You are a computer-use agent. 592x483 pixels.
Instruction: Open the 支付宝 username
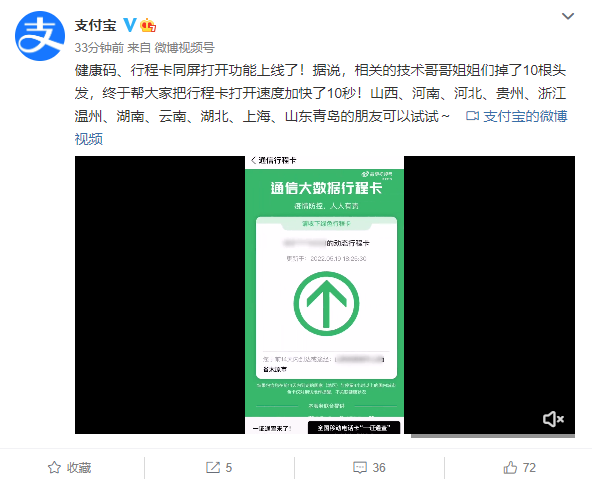coord(96,25)
